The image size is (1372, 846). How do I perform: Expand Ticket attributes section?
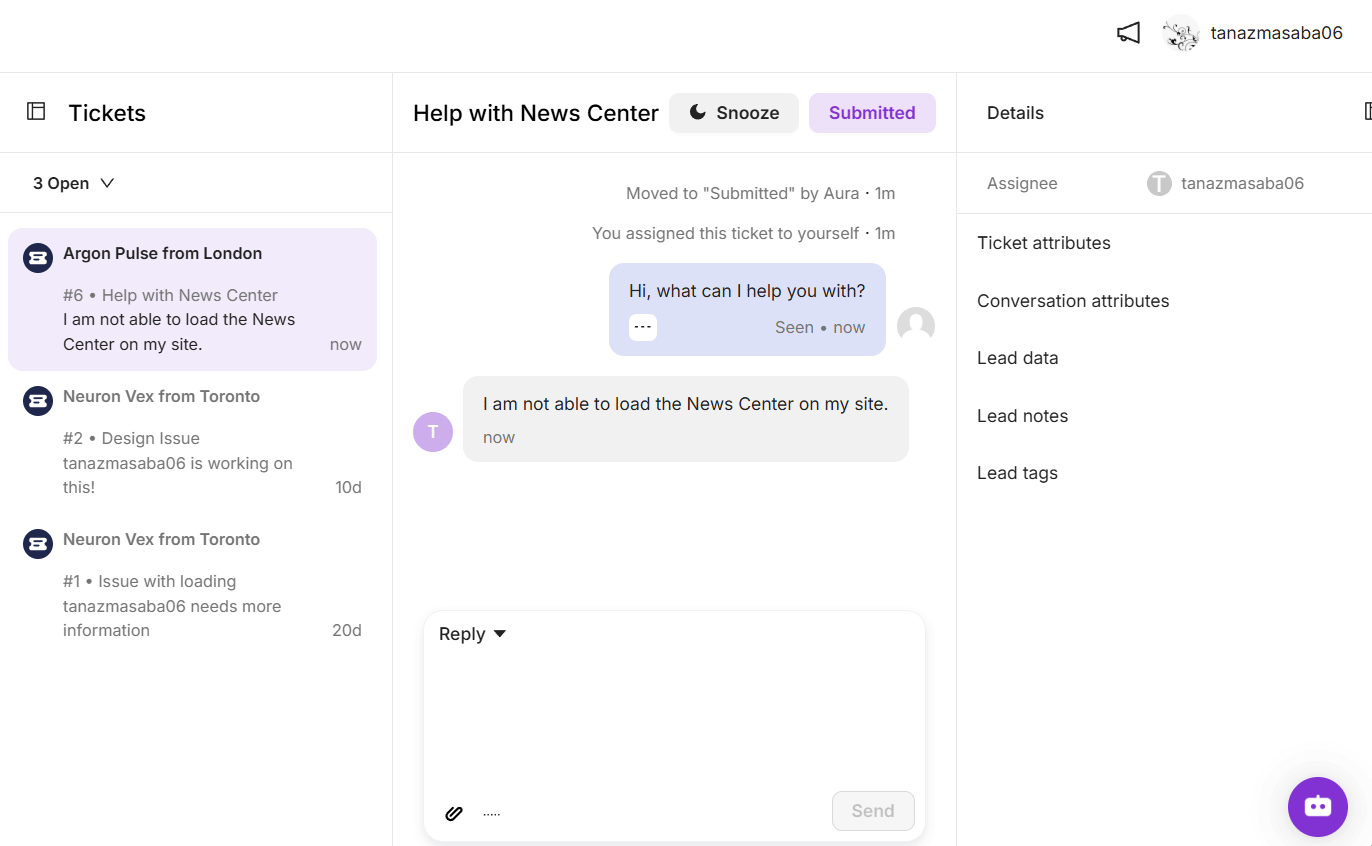point(1044,243)
